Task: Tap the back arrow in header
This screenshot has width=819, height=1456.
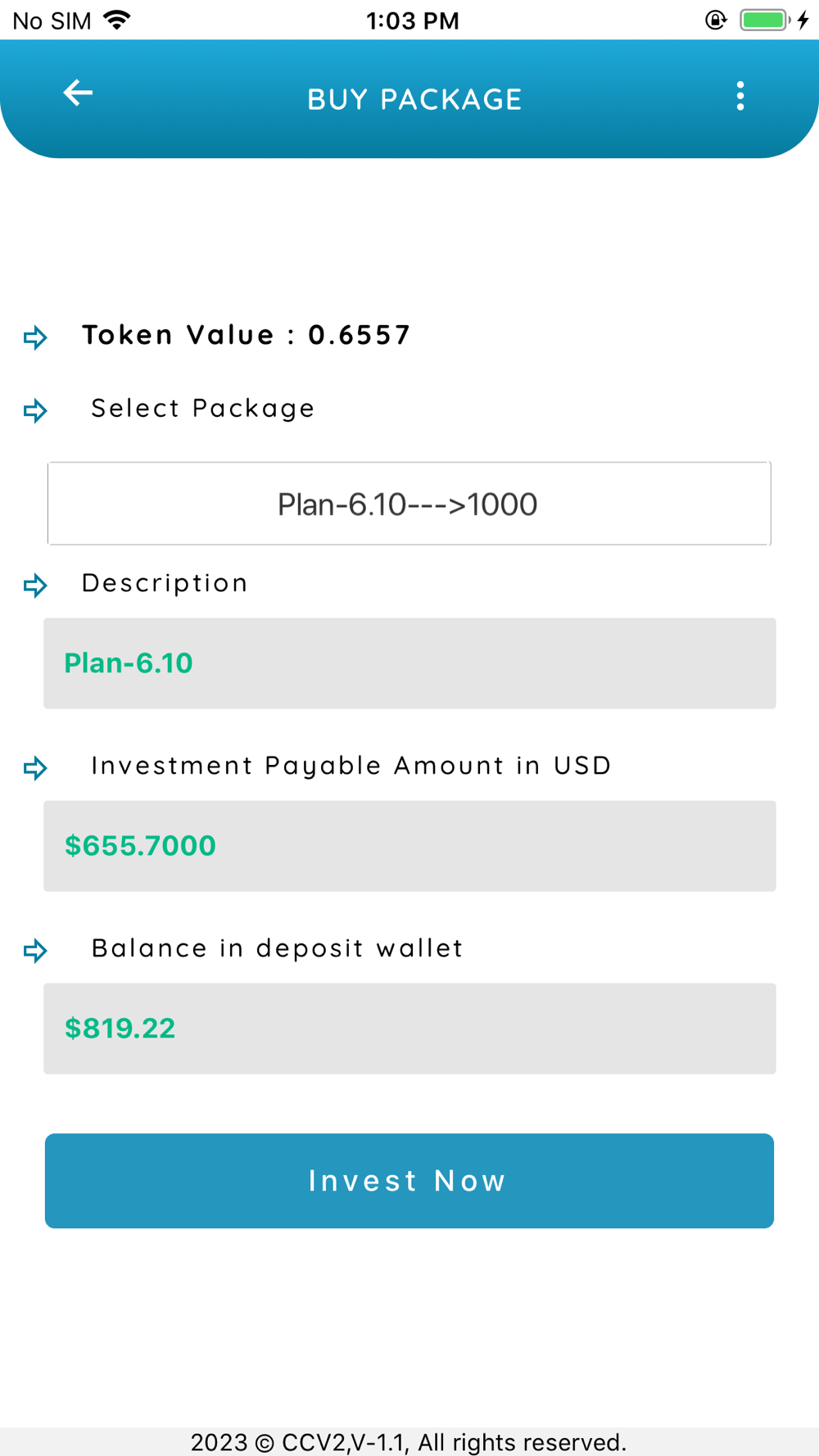Action: pos(78,93)
